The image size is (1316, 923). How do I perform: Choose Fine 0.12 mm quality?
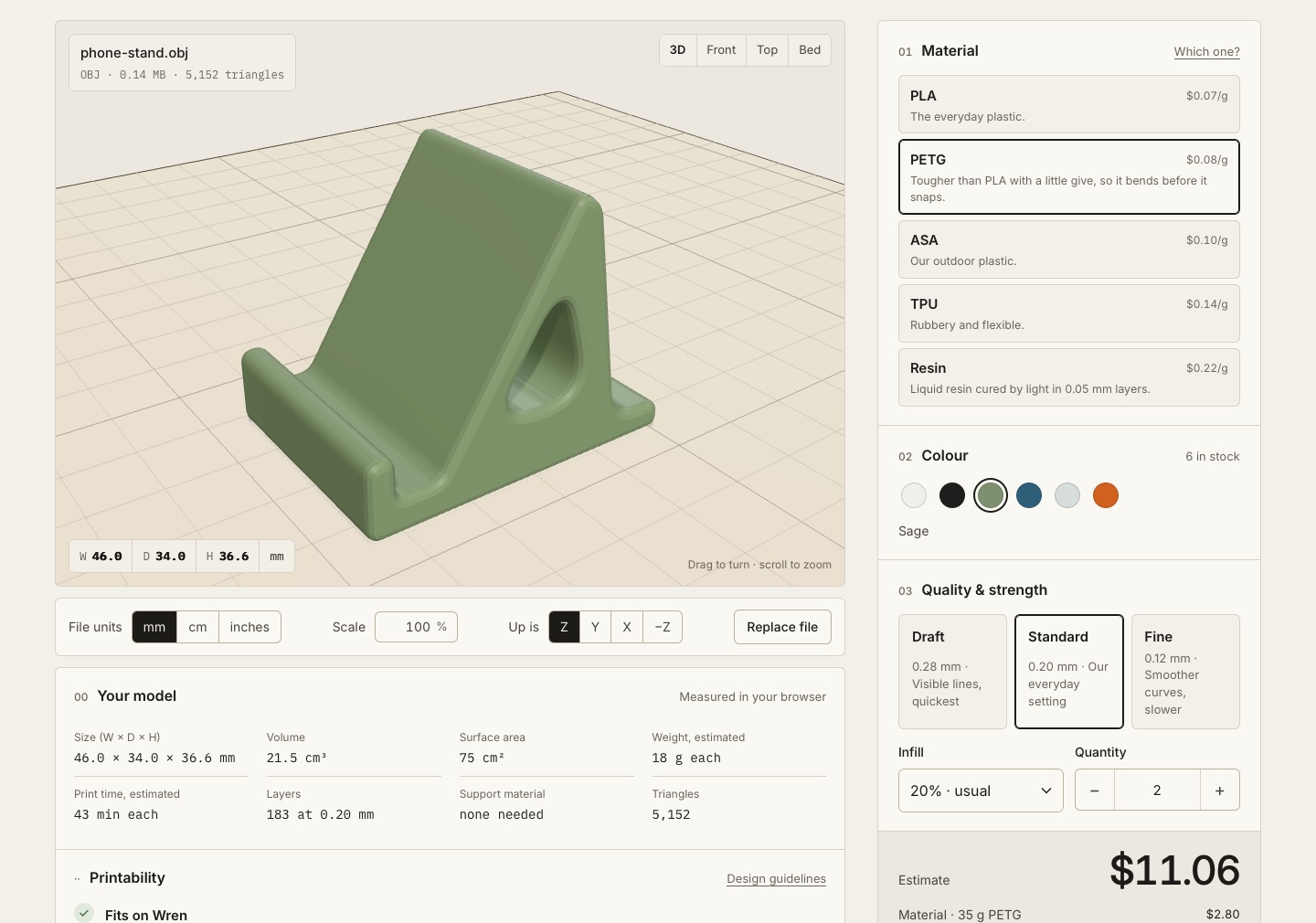pos(1185,672)
